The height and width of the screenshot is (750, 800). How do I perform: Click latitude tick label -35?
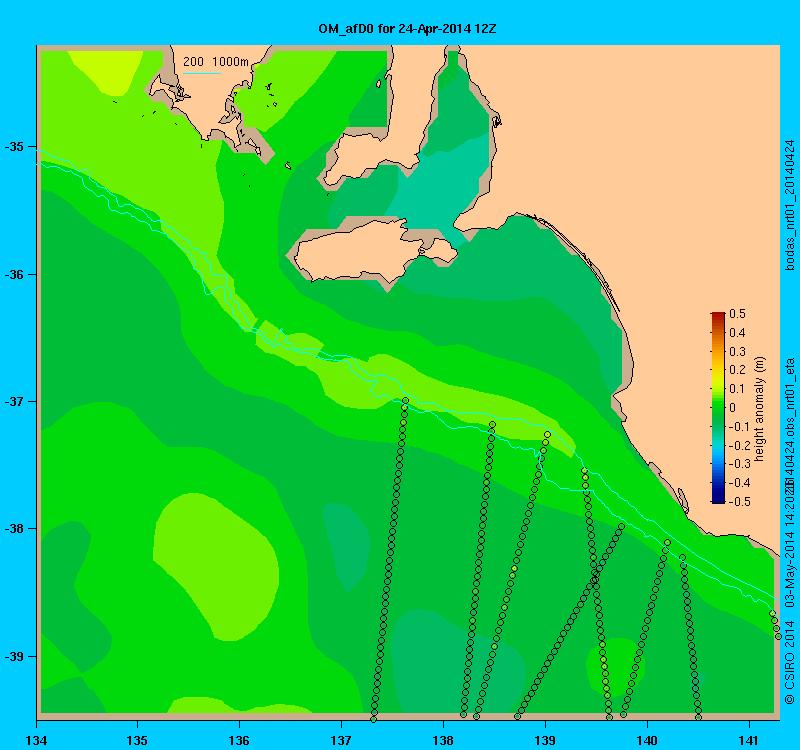pos(14,147)
